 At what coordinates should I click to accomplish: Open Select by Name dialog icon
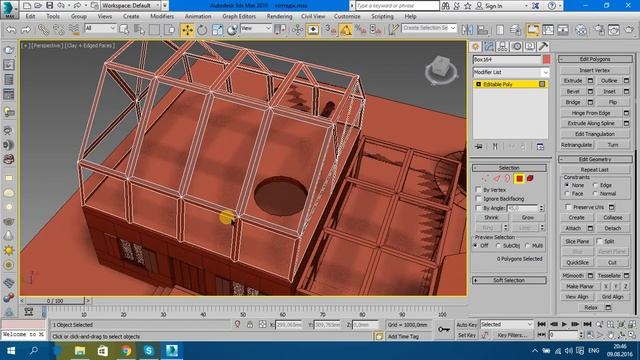(x=139, y=29)
